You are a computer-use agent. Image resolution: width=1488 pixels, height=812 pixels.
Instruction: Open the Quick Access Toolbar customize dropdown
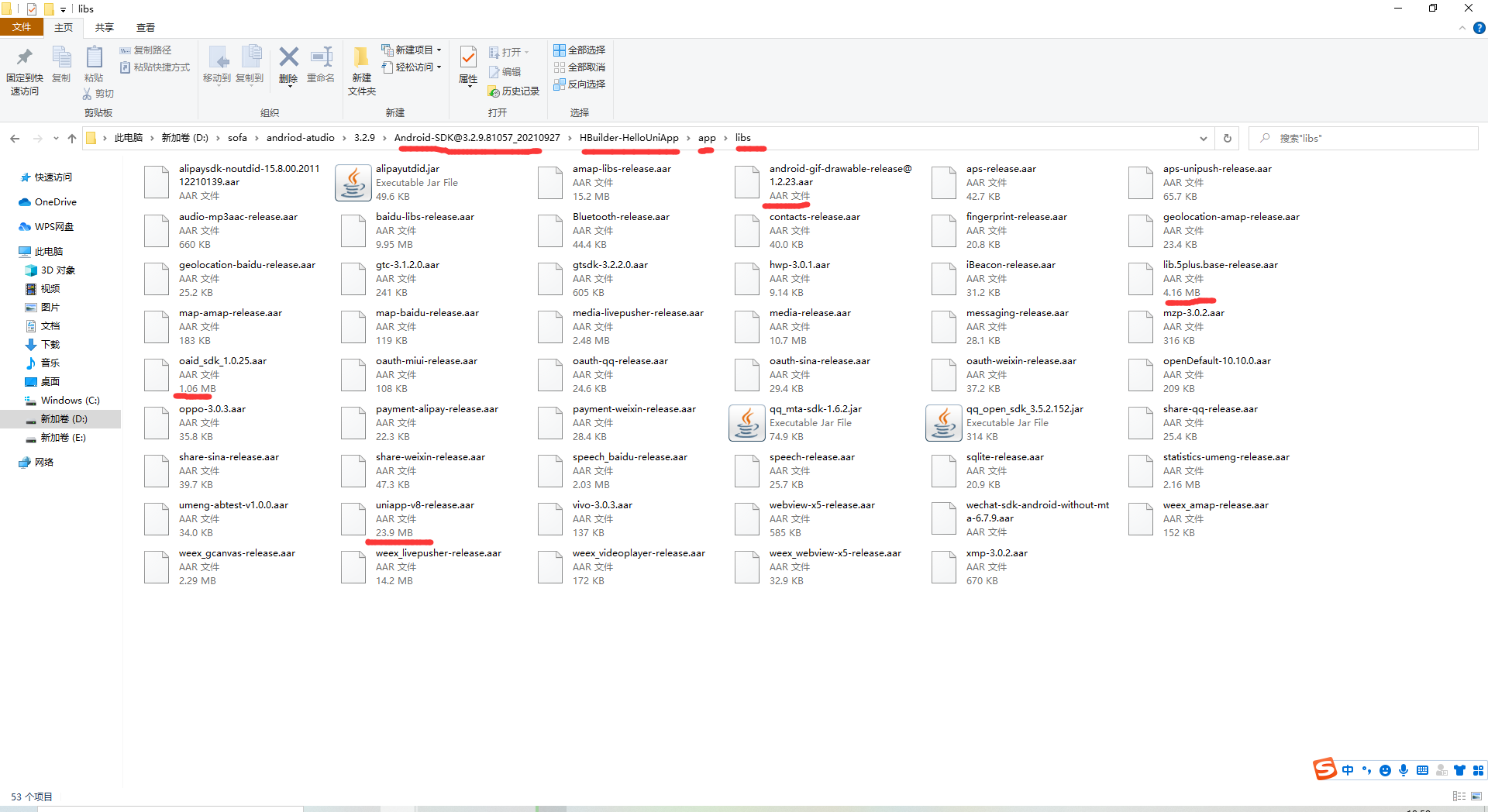64,9
